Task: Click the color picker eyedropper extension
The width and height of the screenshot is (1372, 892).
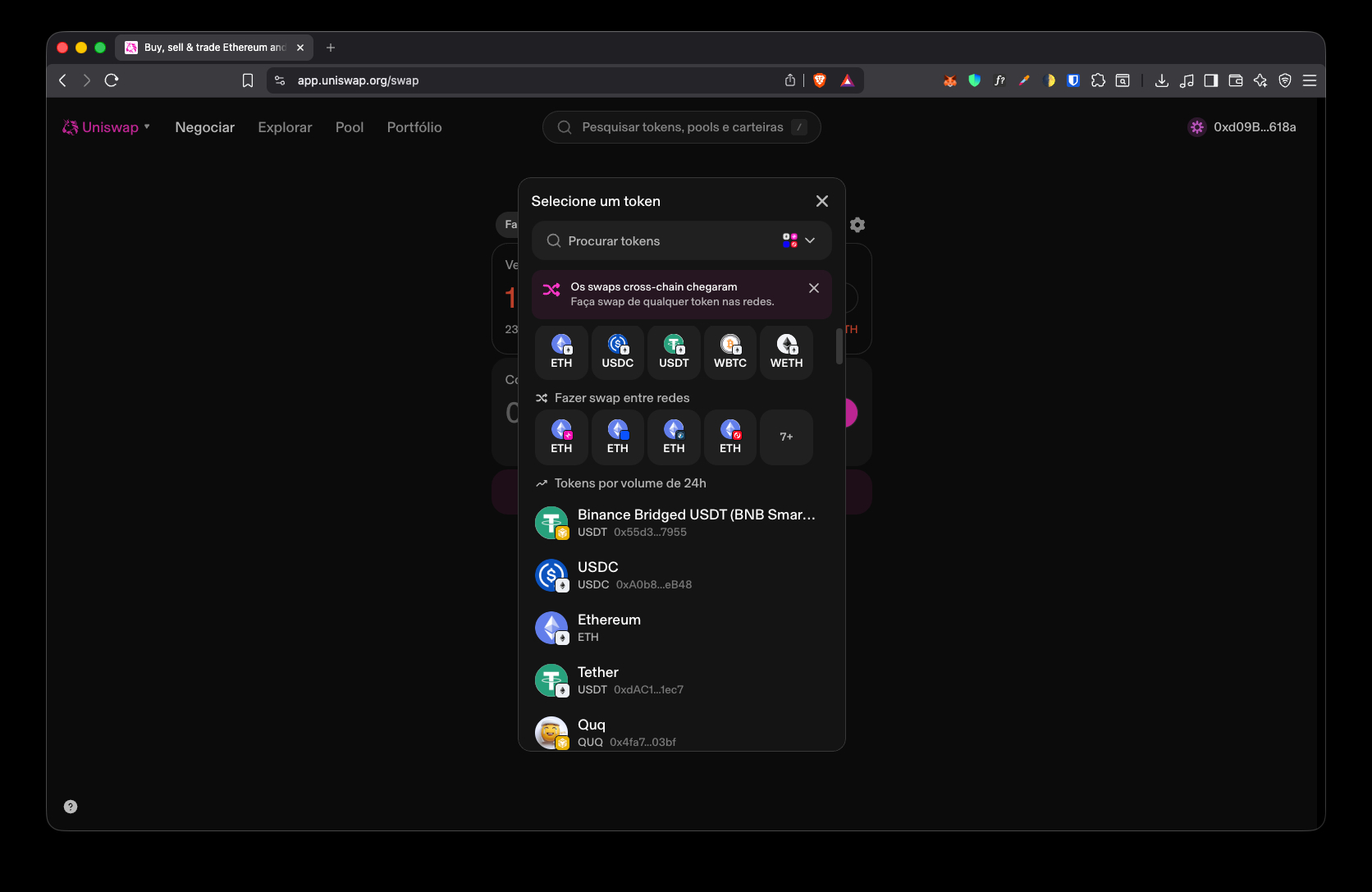Action: click(x=1024, y=80)
